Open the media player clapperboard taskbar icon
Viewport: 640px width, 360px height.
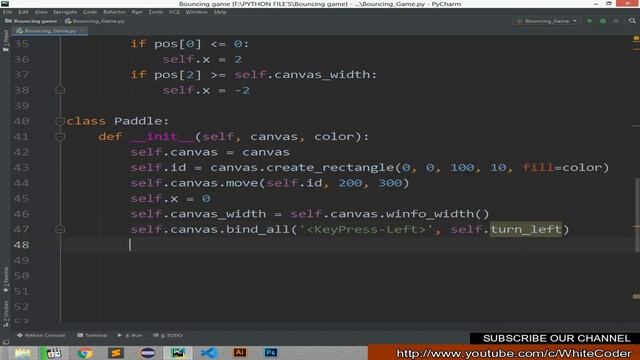coord(53,353)
